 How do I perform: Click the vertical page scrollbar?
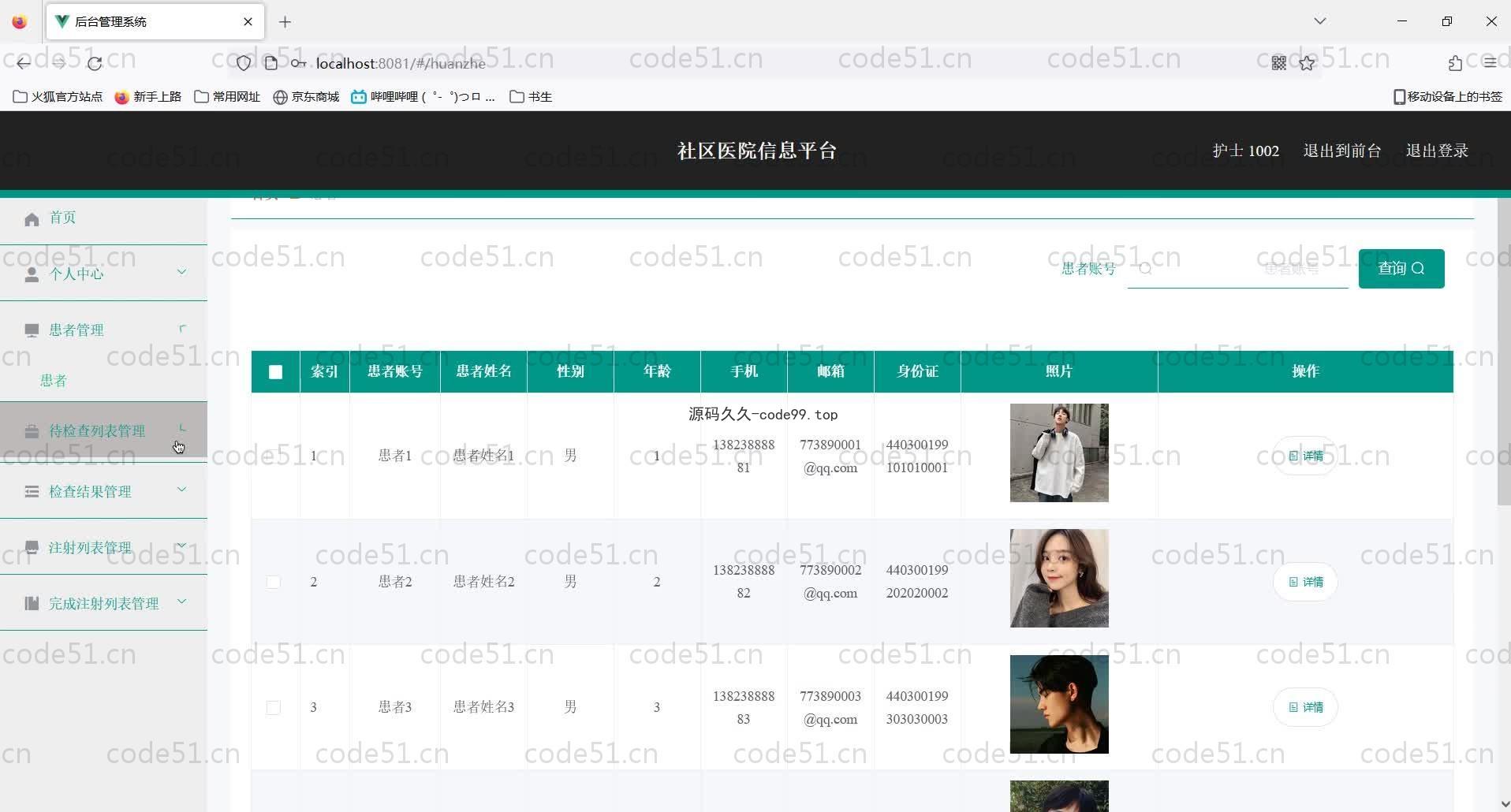coord(1503,351)
